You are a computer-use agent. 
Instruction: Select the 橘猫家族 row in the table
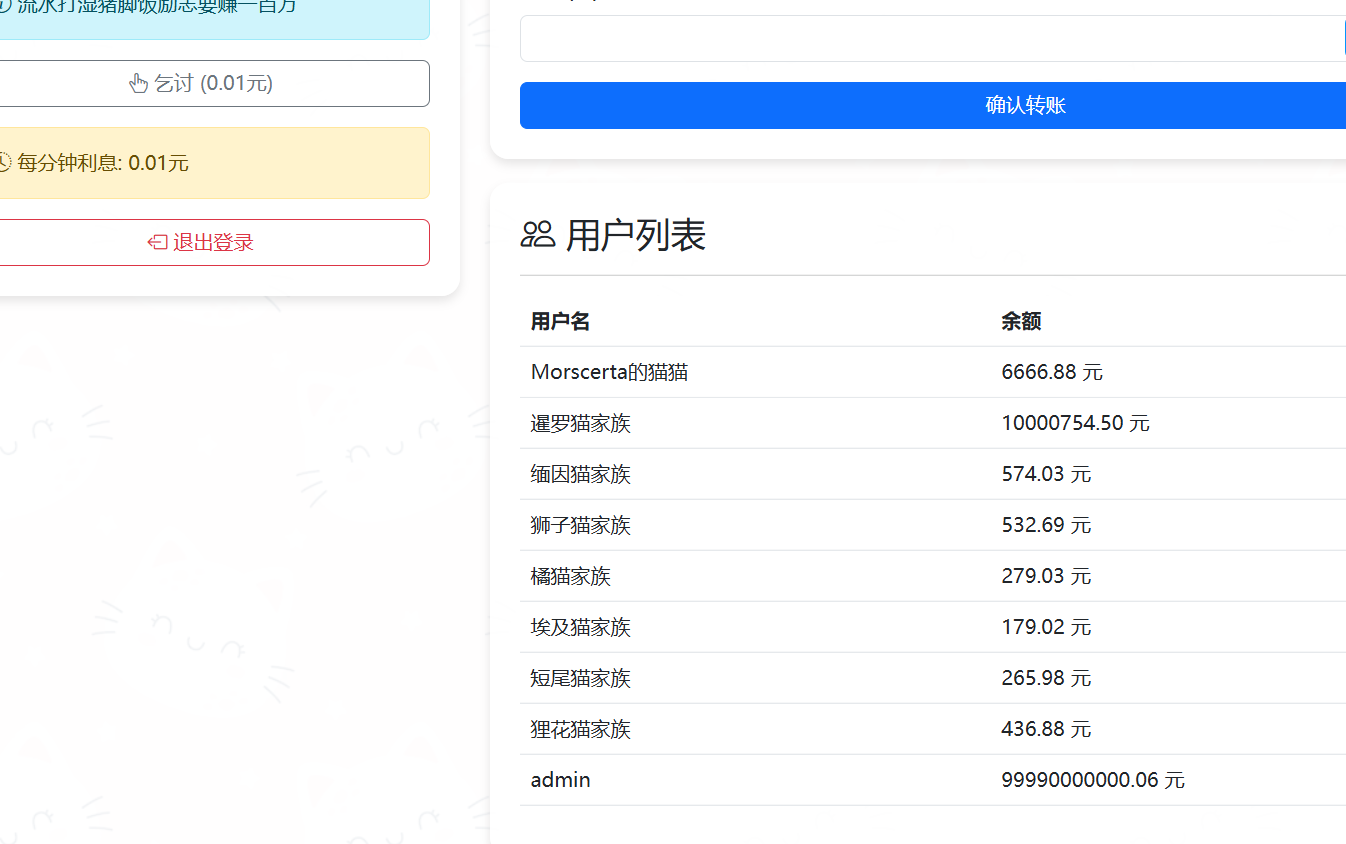(571, 575)
